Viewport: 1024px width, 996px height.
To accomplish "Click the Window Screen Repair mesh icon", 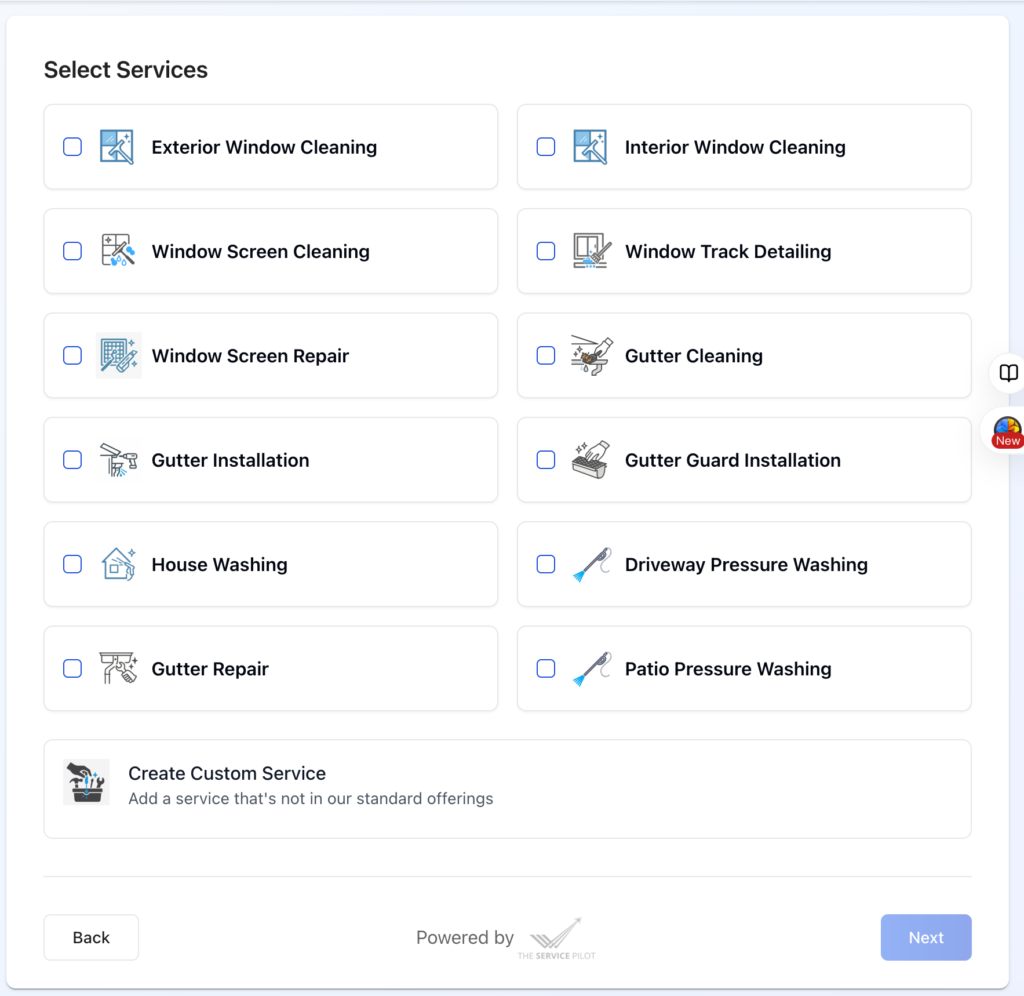I will [119, 355].
